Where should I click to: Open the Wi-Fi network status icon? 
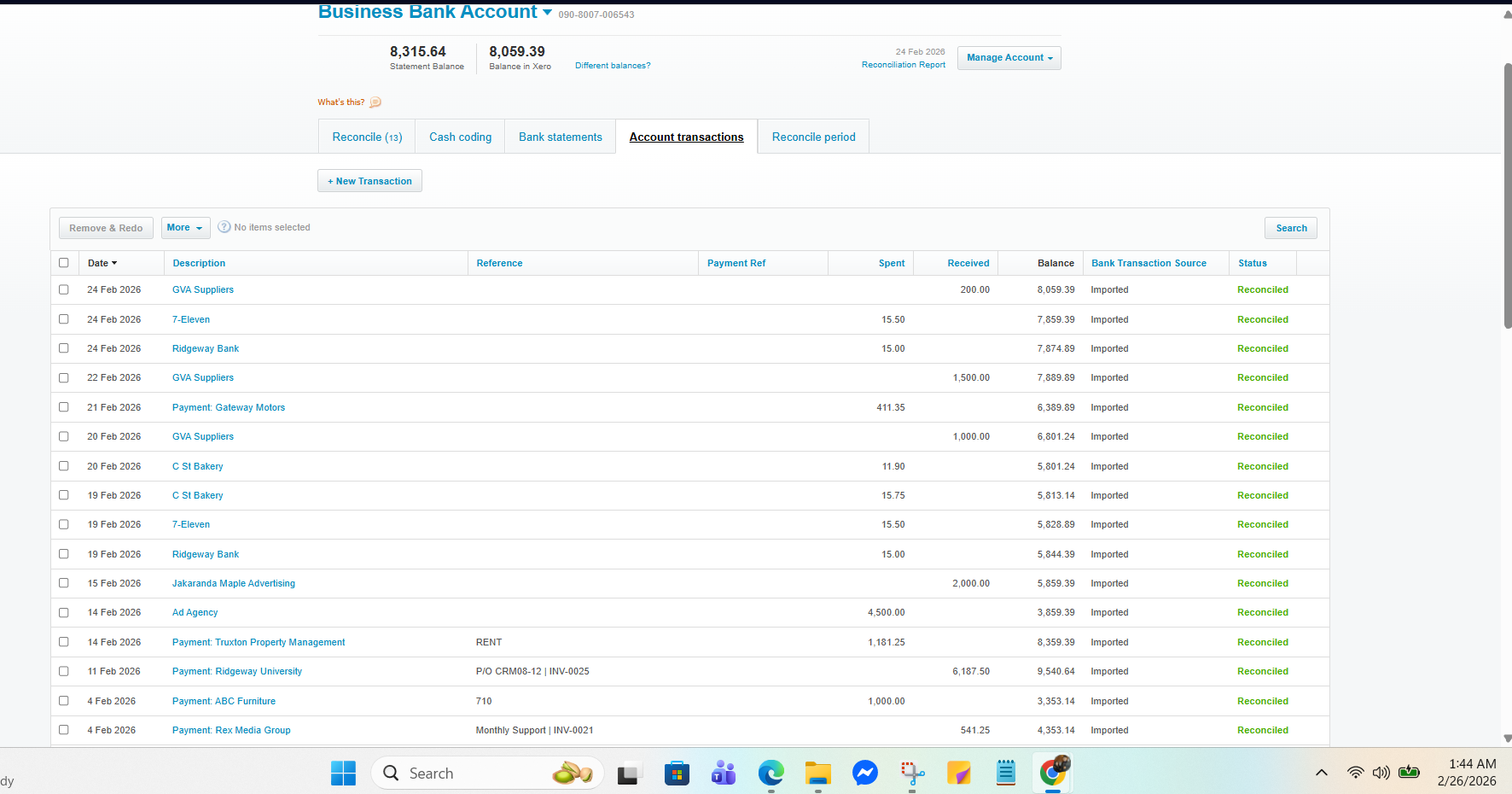coord(1355,773)
